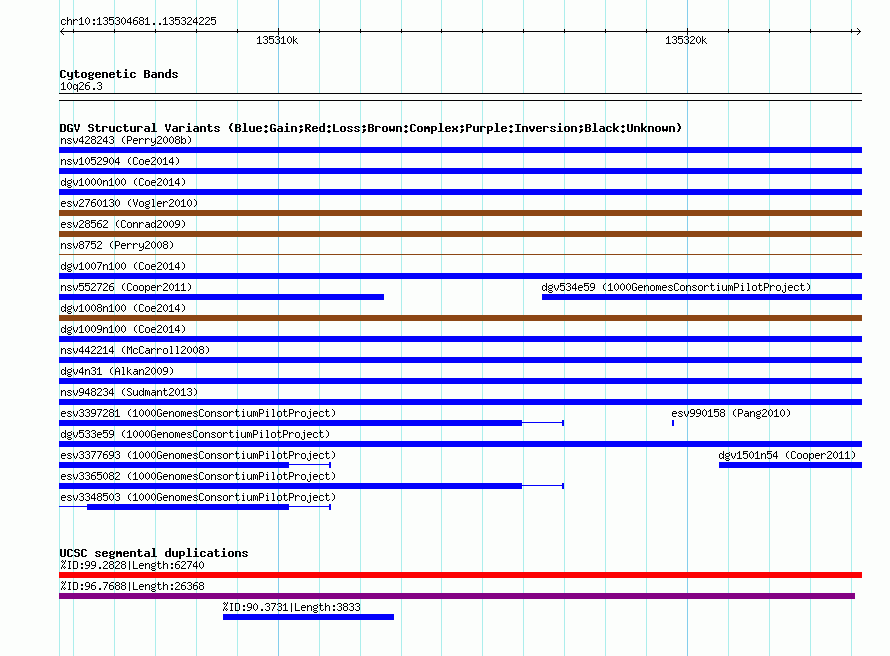This screenshot has width=890, height=656.
Task: Select variant dgv1008n100 (Coe2014) label
Action: click(123, 308)
